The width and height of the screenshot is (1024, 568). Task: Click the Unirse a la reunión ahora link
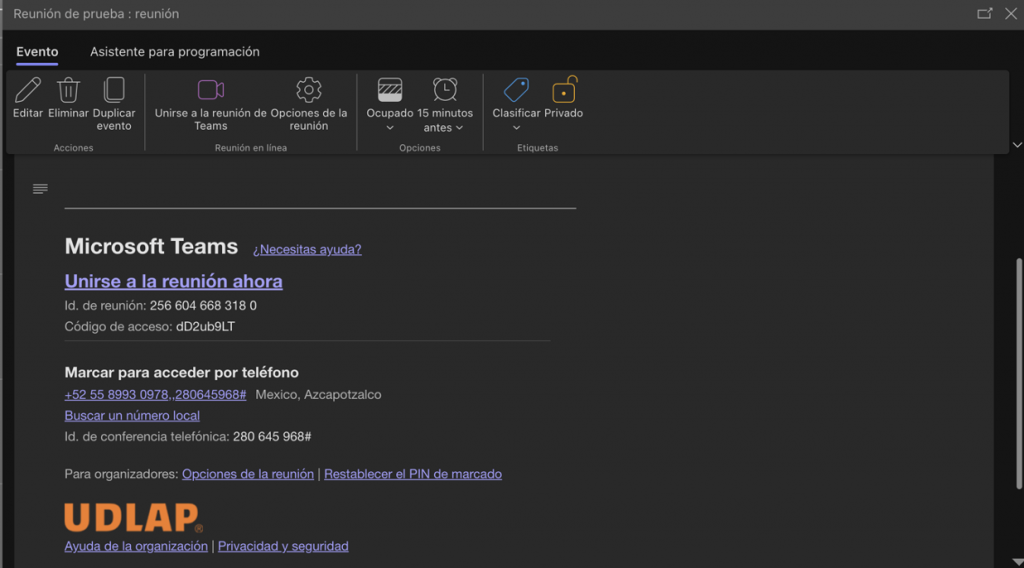pos(173,281)
